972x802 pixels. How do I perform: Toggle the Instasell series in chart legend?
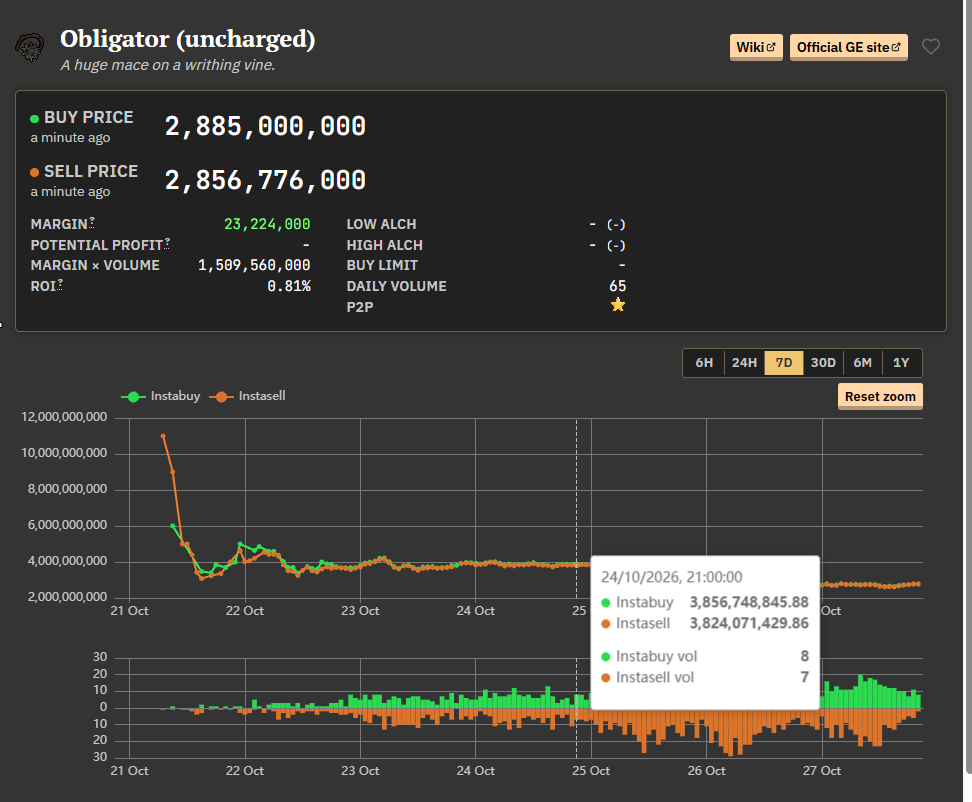point(247,396)
